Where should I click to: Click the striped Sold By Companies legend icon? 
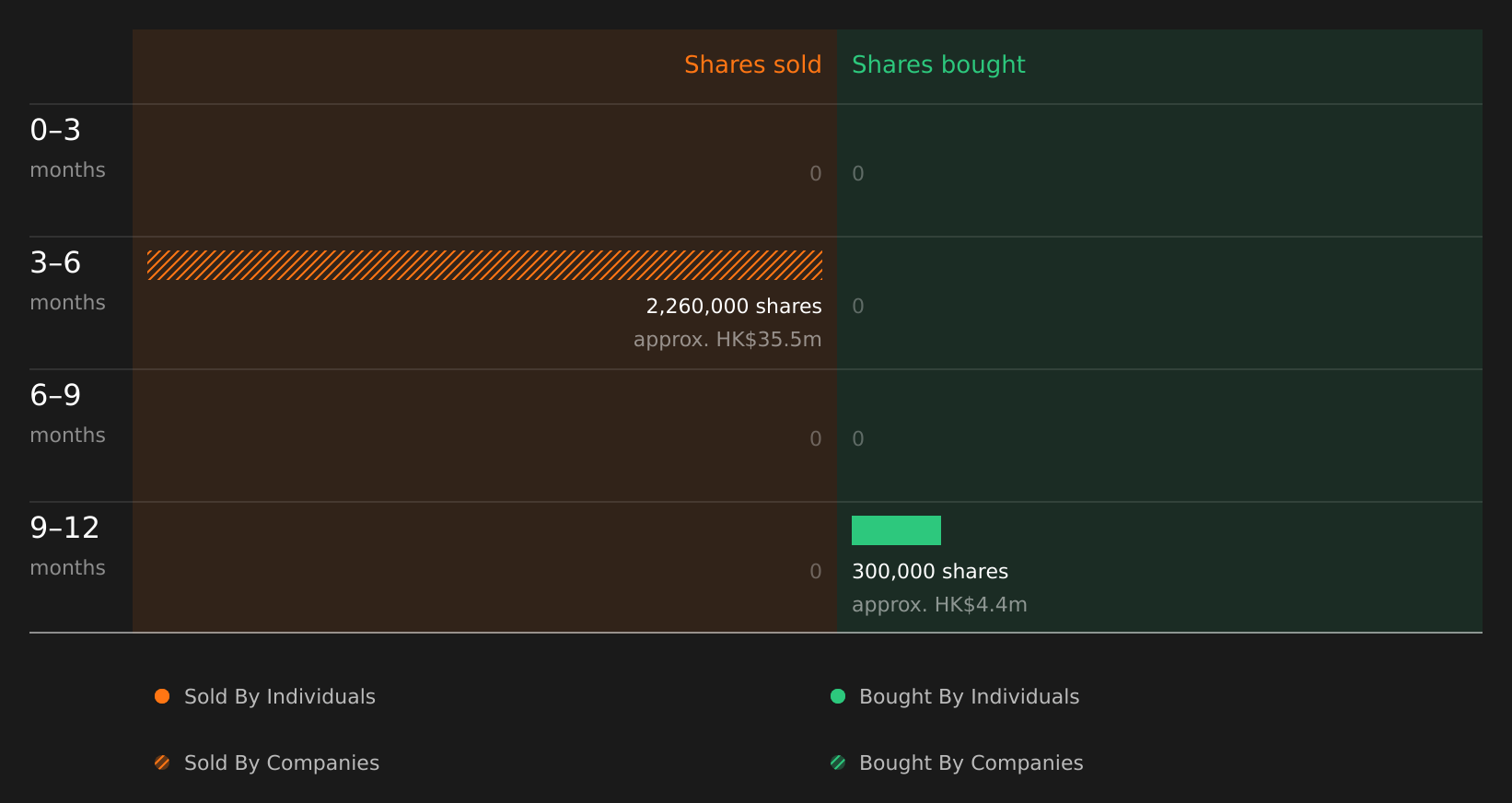click(x=162, y=762)
